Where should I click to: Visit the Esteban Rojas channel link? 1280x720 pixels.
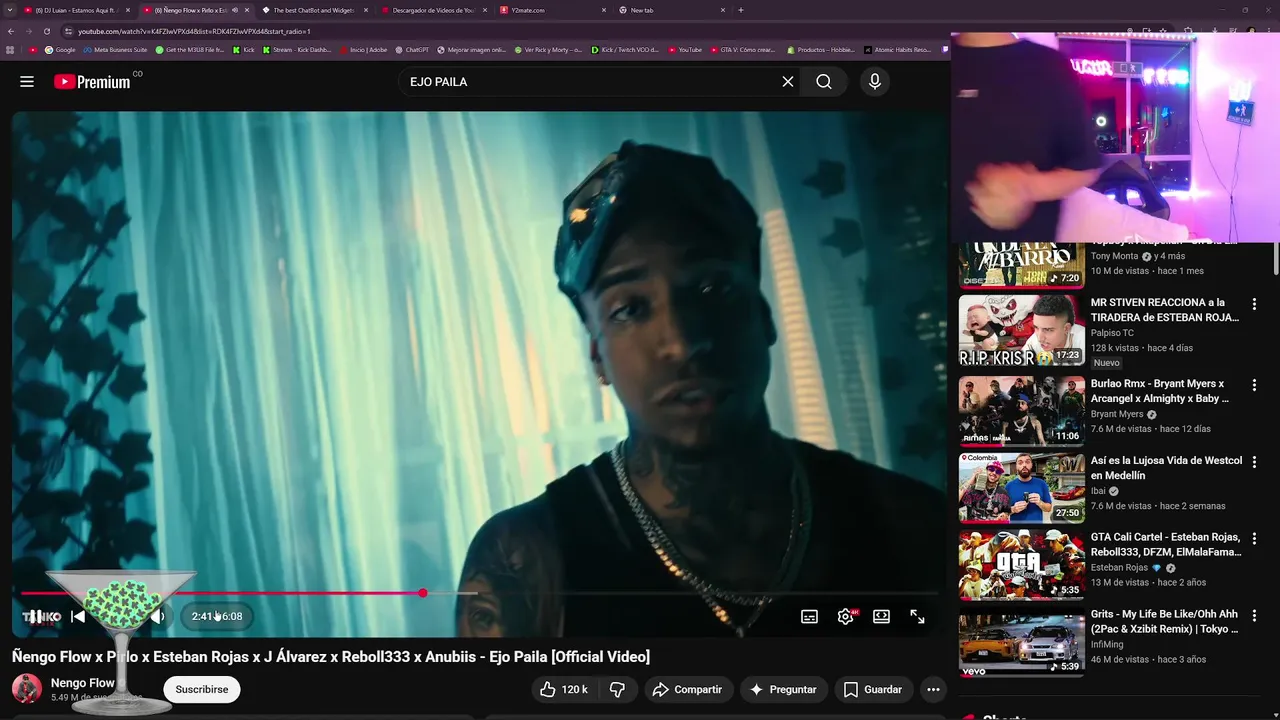click(x=1119, y=568)
